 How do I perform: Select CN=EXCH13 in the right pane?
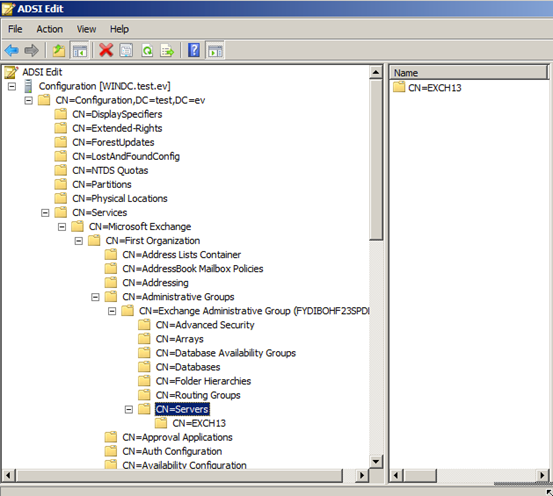[x=434, y=87]
